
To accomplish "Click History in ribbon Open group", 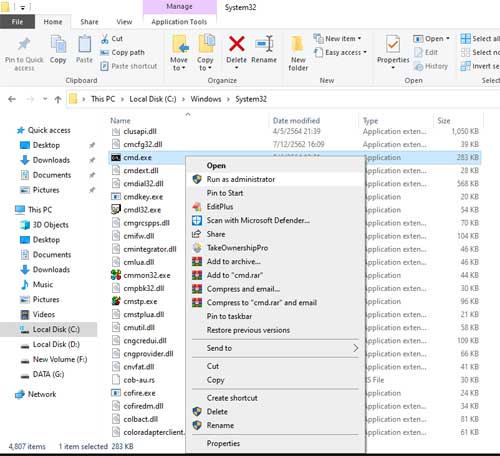I will (431, 66).
